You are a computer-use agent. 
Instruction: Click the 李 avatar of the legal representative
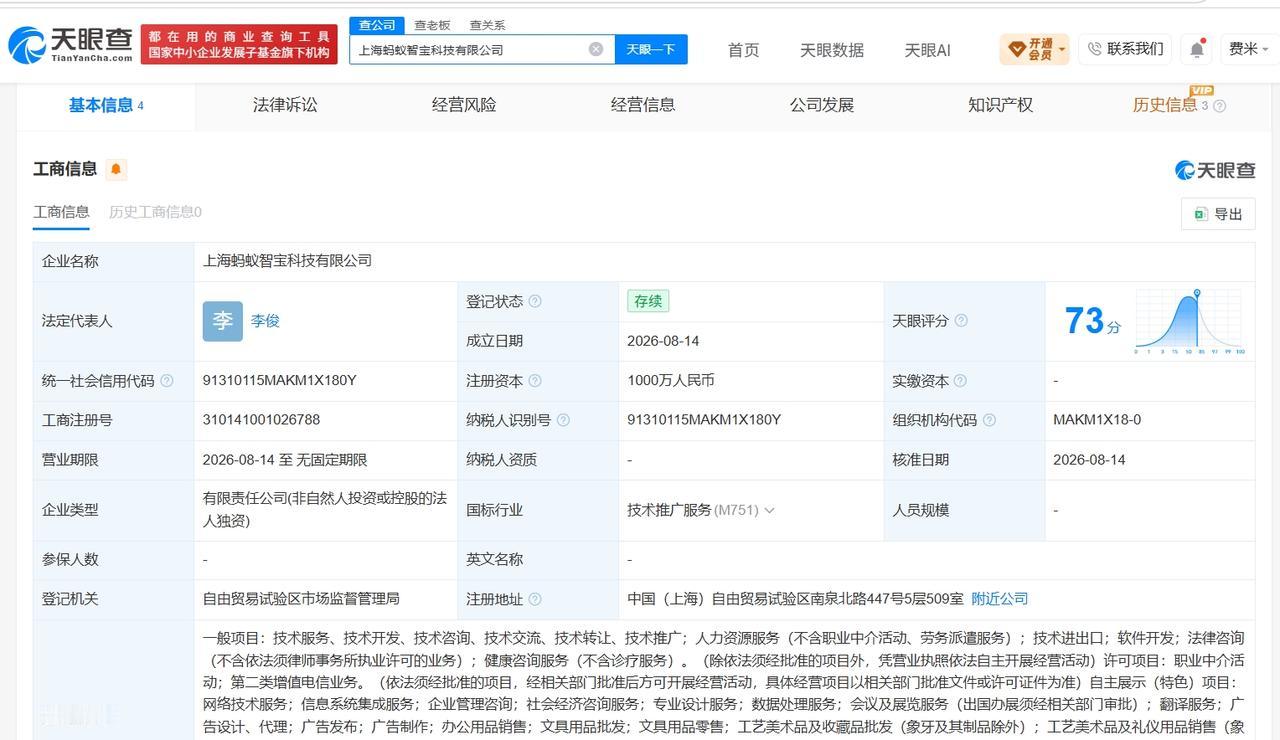[222, 321]
